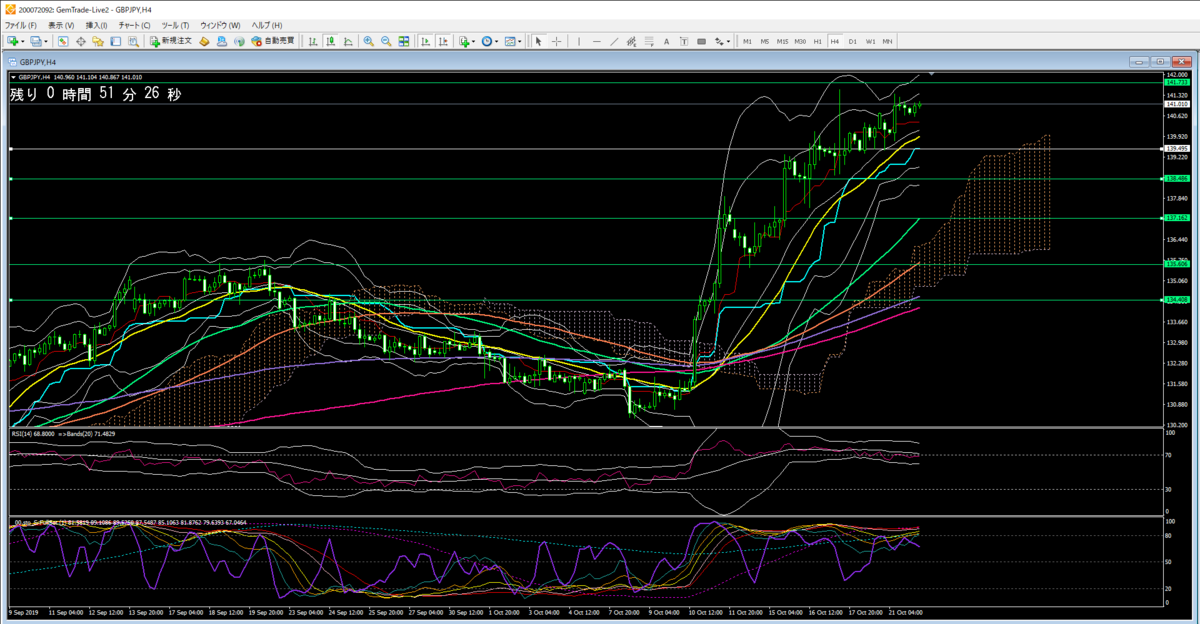Click the people community icon in toolbar
This screenshot has height=624, width=1200.
point(221,41)
